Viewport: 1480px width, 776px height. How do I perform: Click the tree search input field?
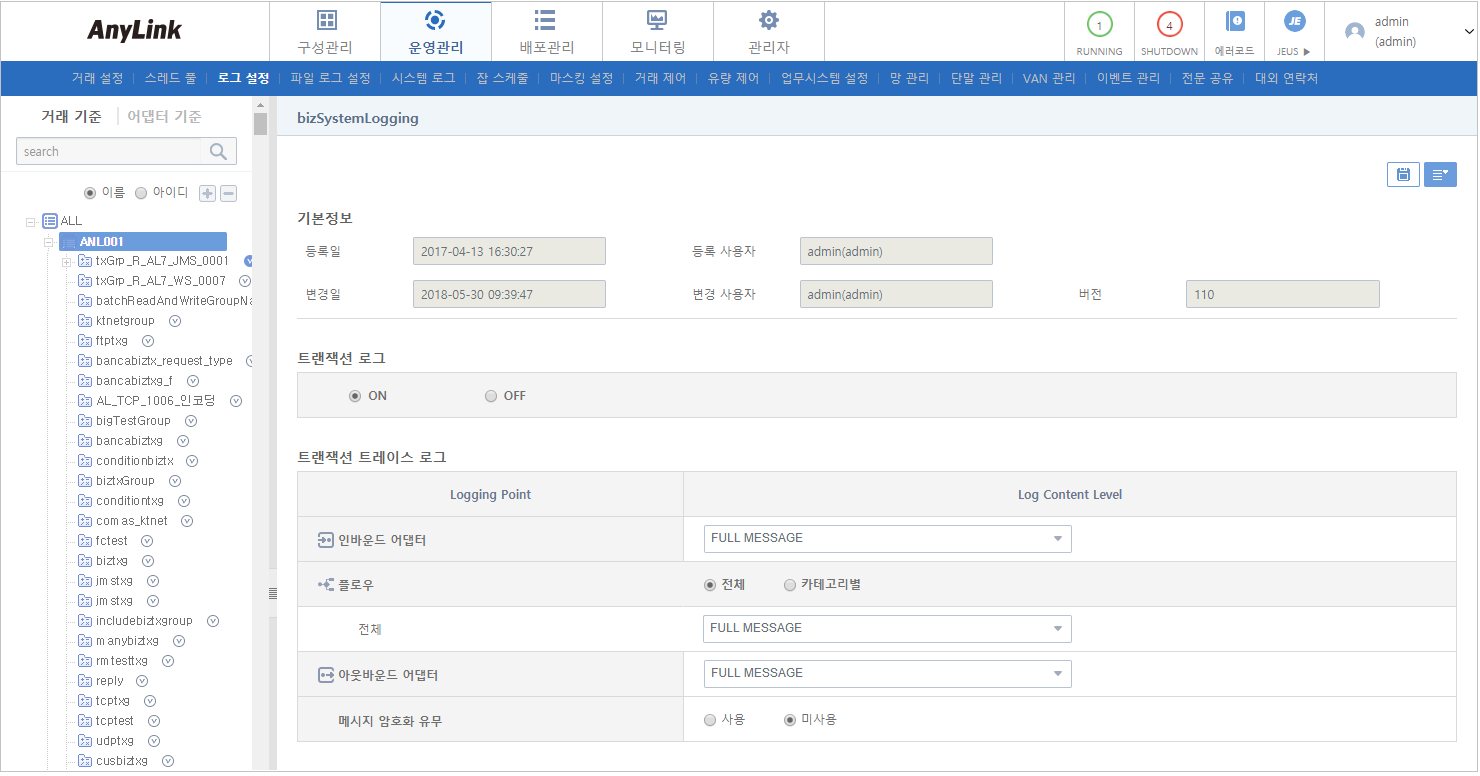tap(109, 151)
